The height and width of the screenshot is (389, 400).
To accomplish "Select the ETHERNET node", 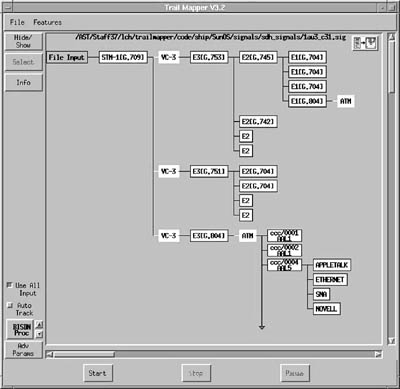I will pyautogui.click(x=330, y=280).
